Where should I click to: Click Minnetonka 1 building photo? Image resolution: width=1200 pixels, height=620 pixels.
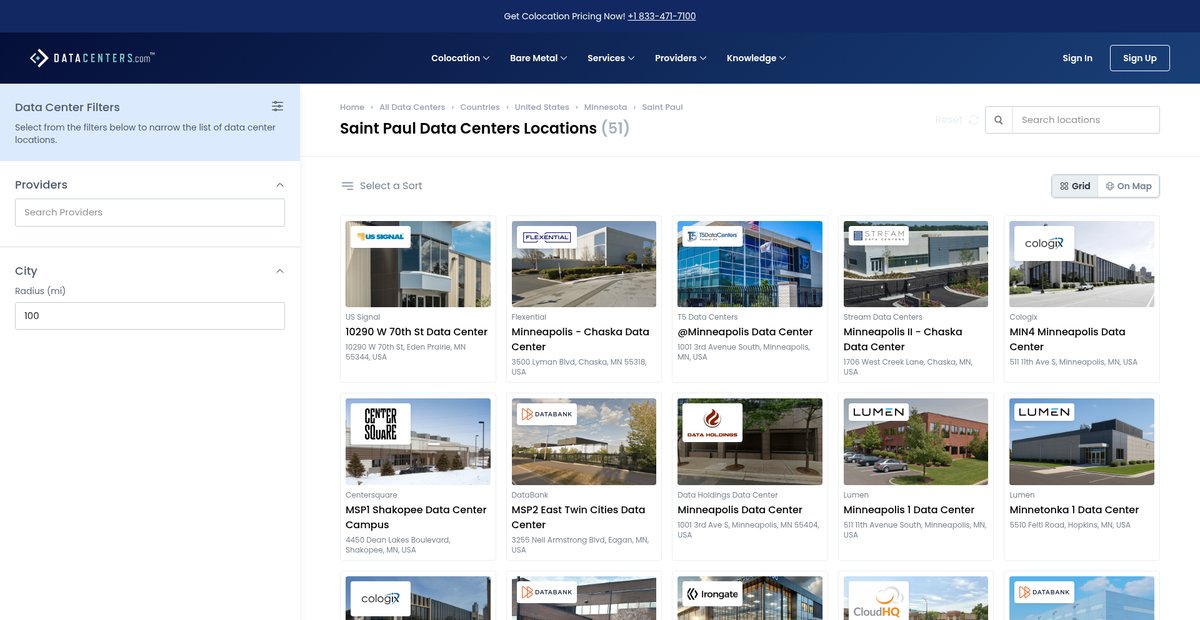1082,442
